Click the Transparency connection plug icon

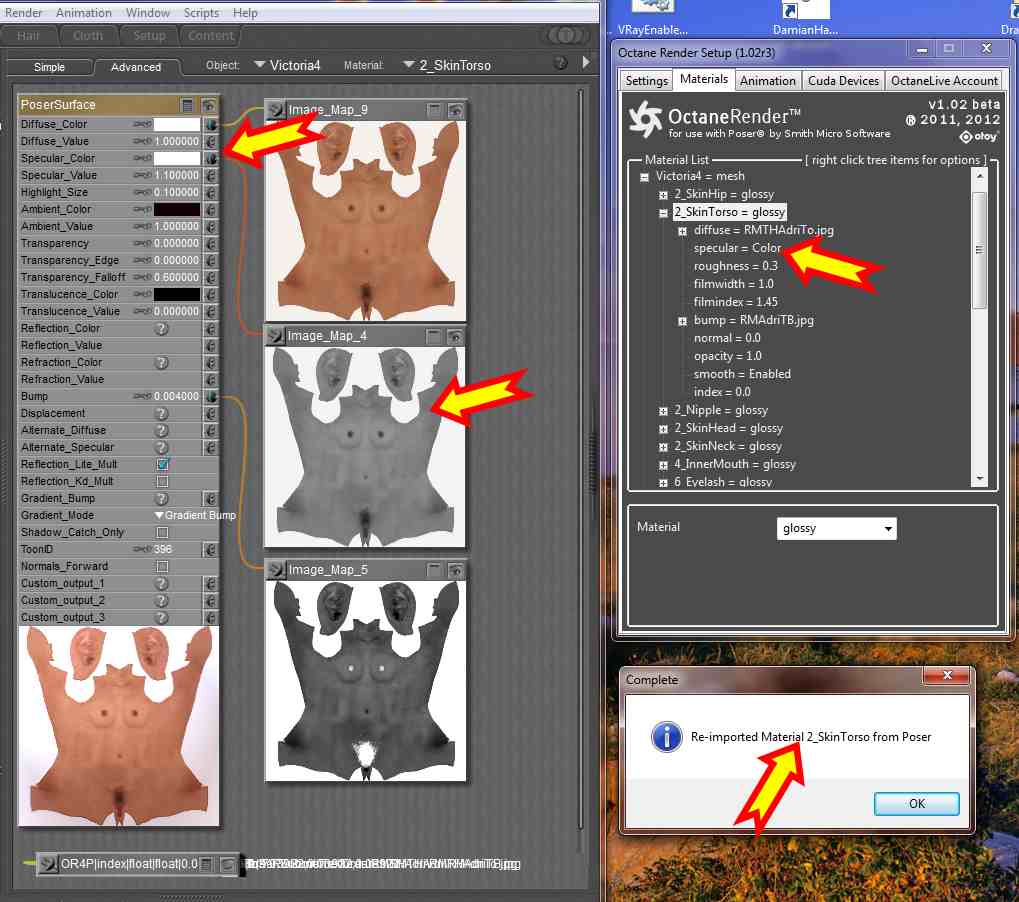tap(211, 243)
